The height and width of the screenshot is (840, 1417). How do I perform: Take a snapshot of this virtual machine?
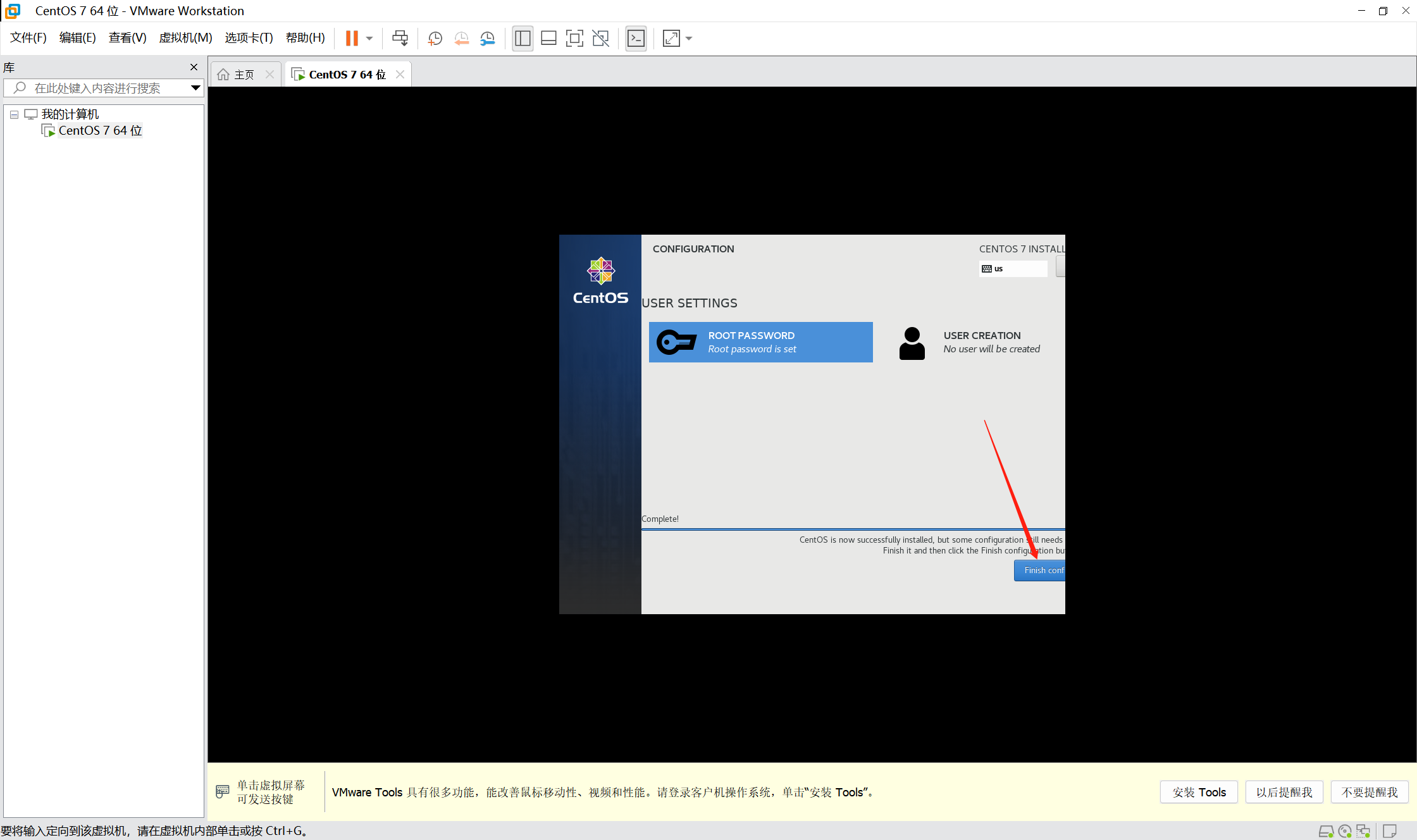[x=435, y=39]
